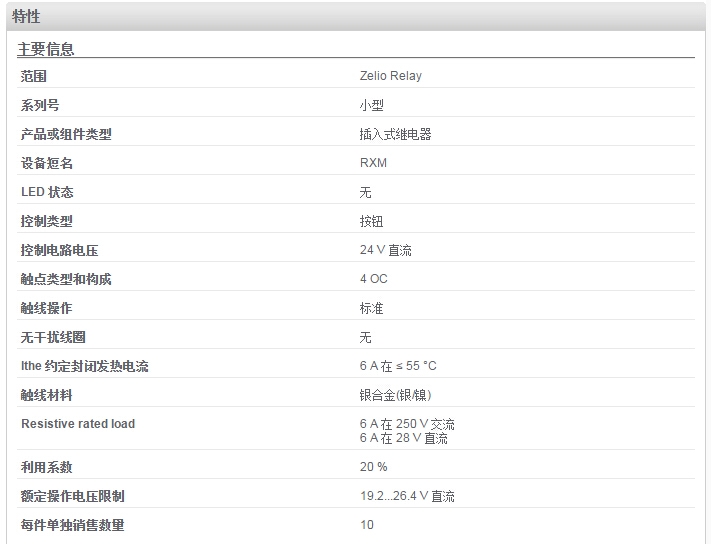Click the 无干扰线圈 row label

[53, 337]
